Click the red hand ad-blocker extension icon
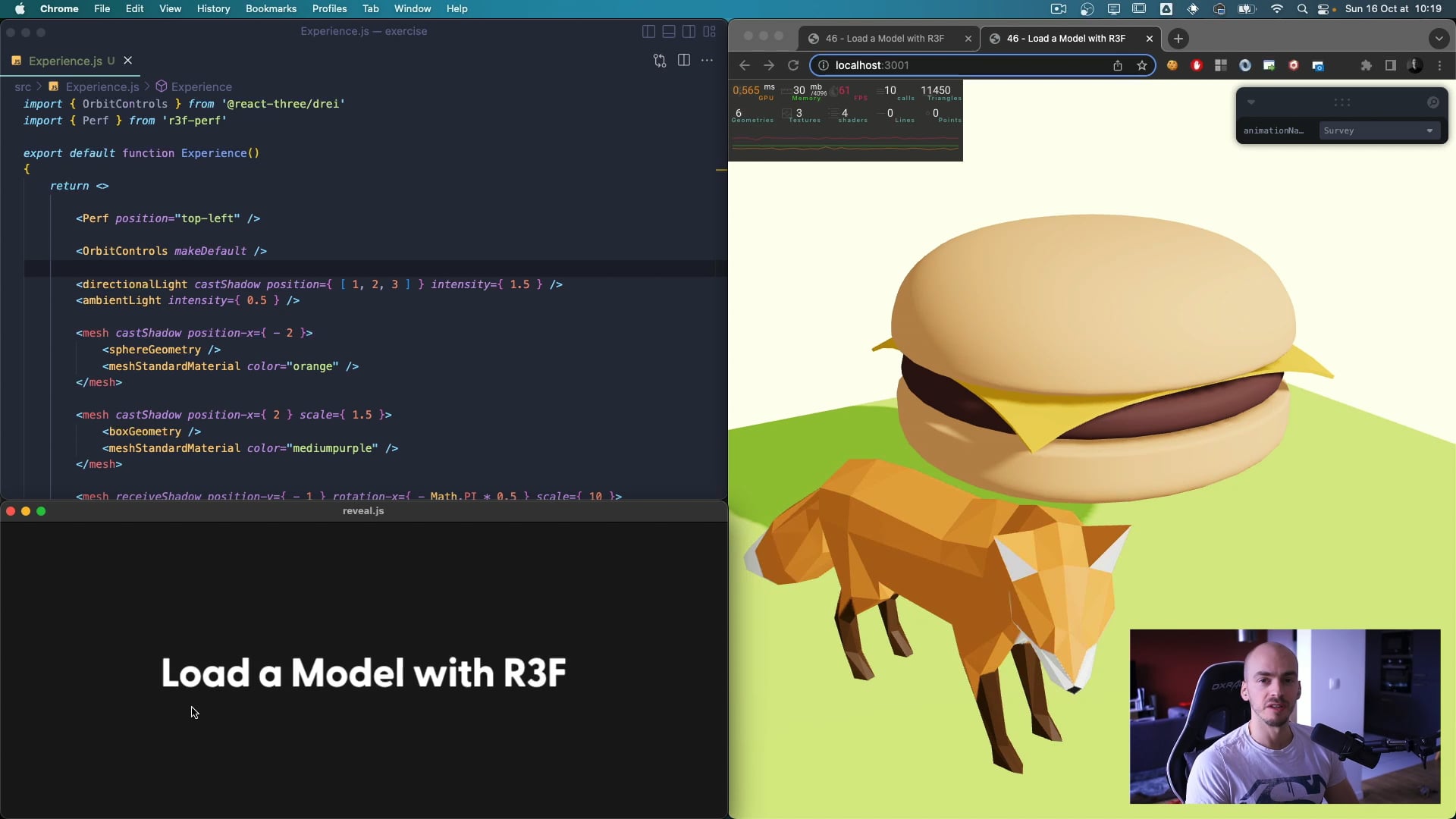The height and width of the screenshot is (819, 1456). [1197, 66]
